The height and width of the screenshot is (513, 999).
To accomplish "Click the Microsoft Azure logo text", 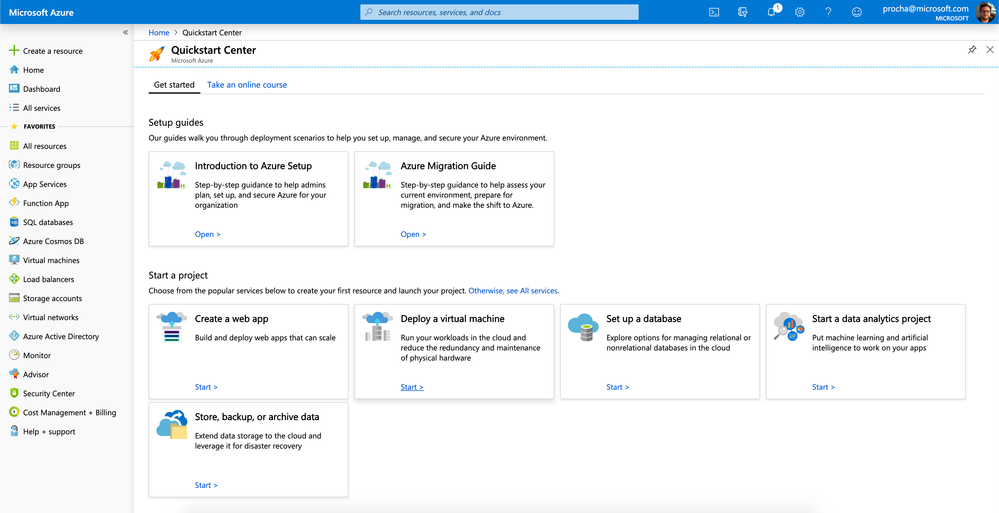I will point(41,13).
